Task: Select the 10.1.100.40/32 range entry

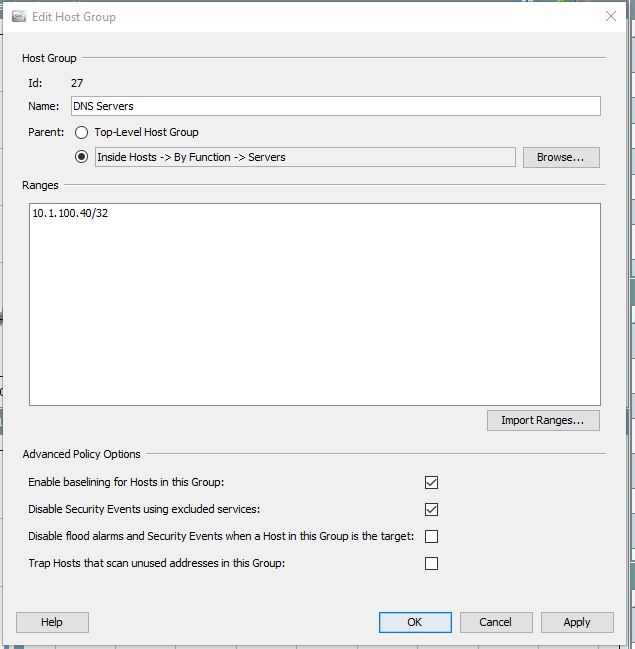Action: (70, 213)
